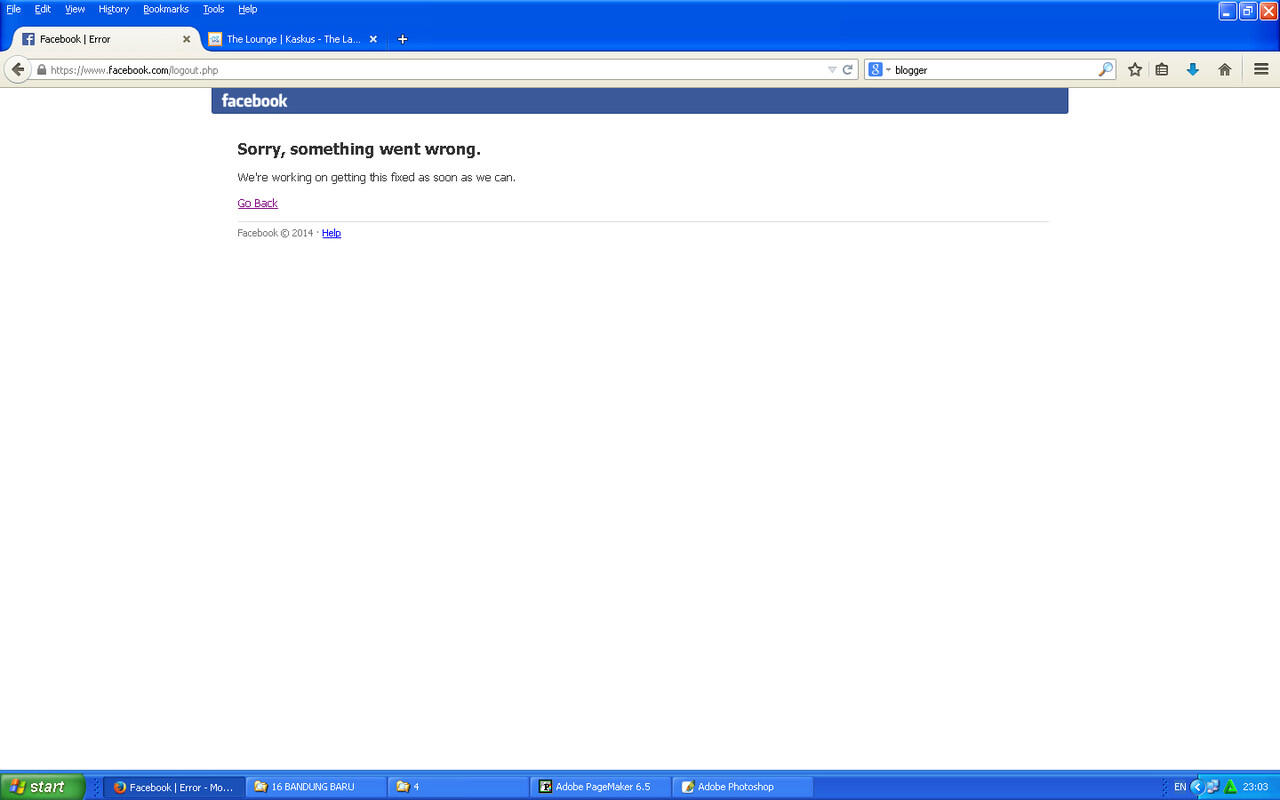Image resolution: width=1280 pixels, height=800 pixels.
Task: Close the Facebook | Error tab
Action: coord(186,39)
